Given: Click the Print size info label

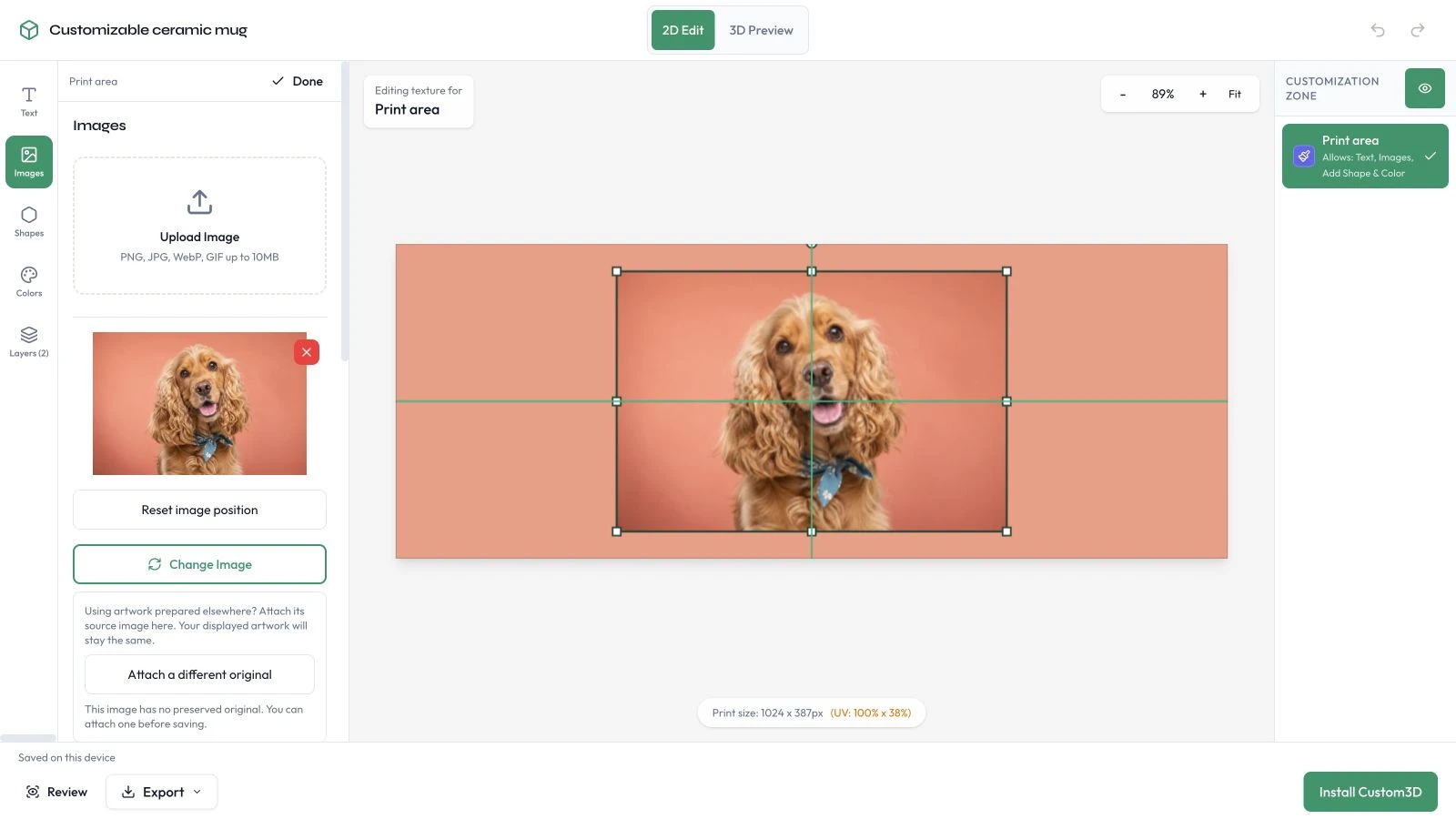Looking at the screenshot, I should [812, 713].
